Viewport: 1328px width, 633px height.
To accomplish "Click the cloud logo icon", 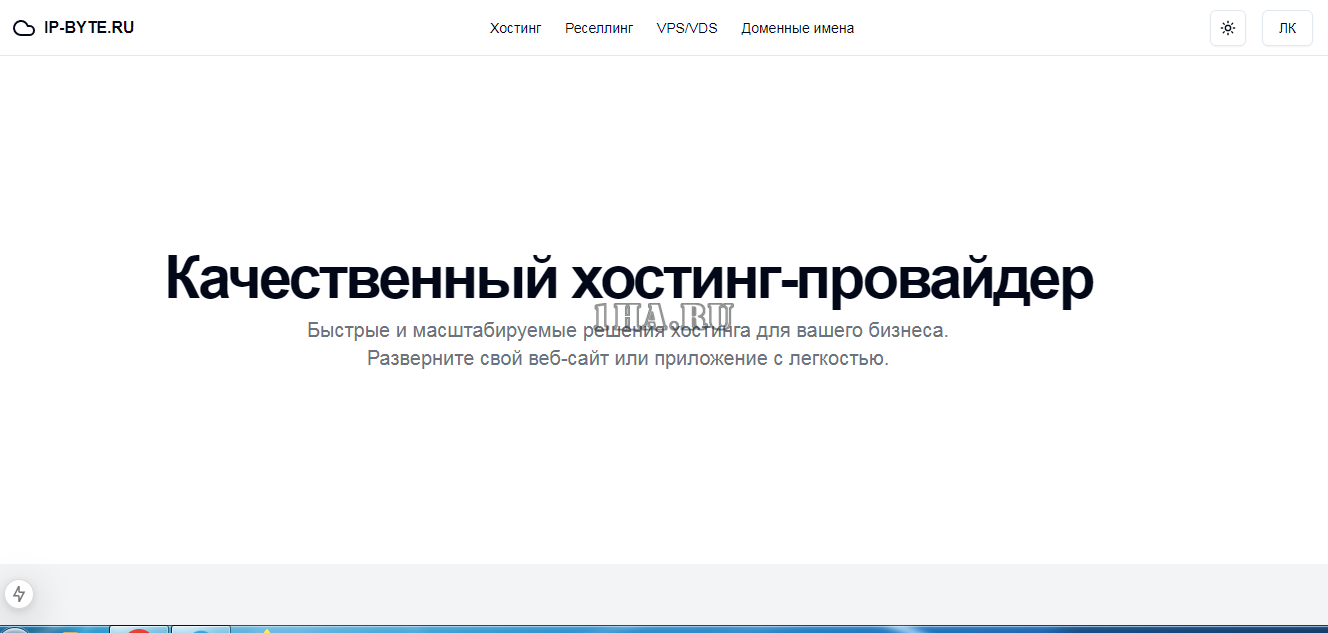I will coord(24,28).
